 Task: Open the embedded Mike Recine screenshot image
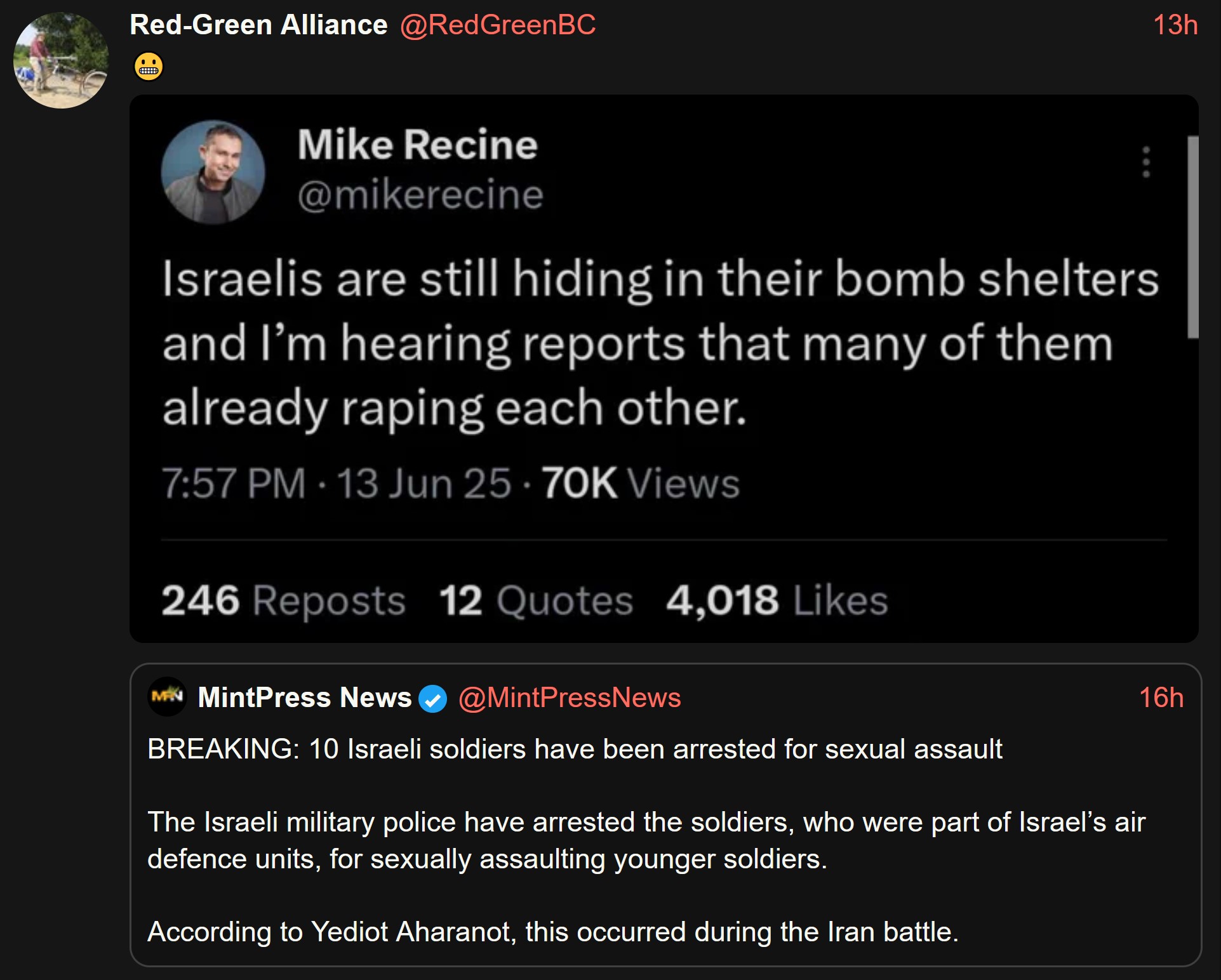pos(664,369)
